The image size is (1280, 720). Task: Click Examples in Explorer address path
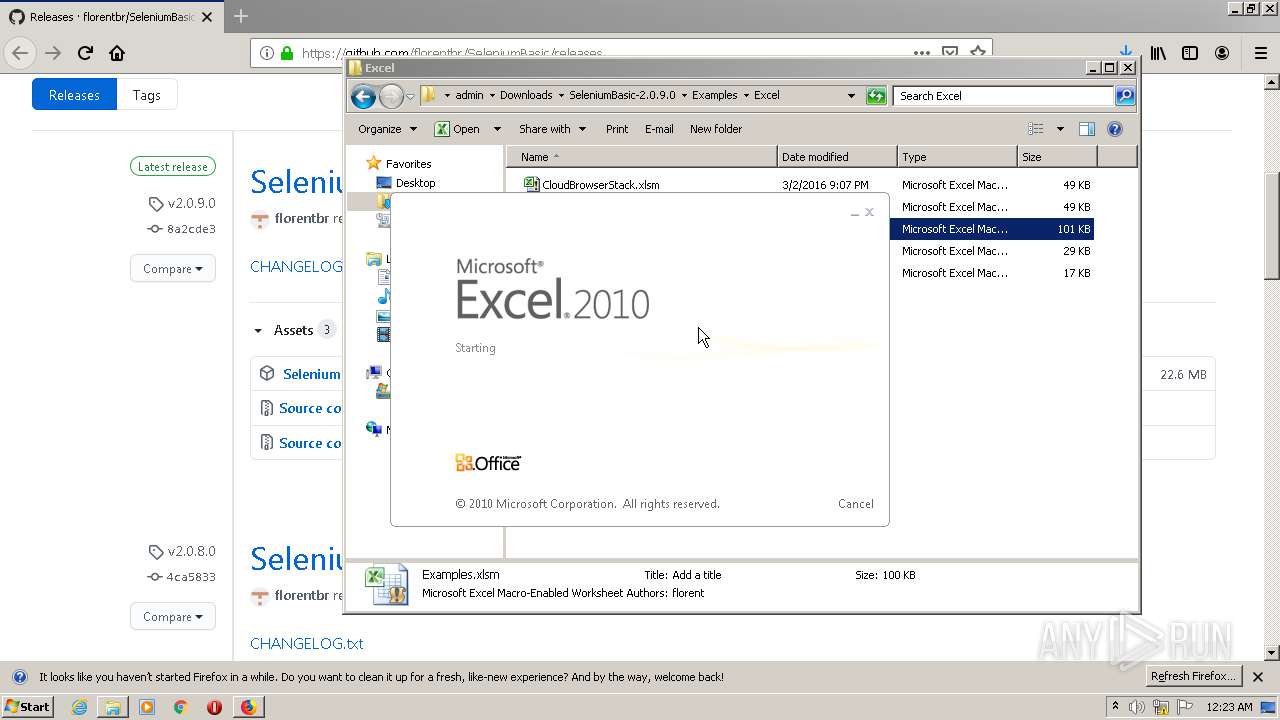click(715, 96)
